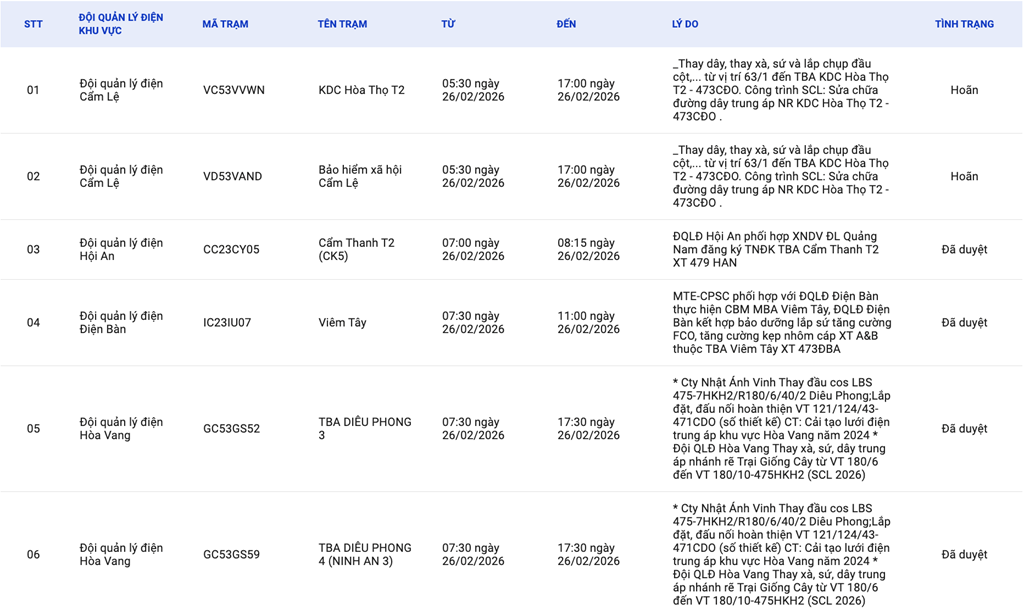Click the STT column header
The height and width of the screenshot is (609, 1024).
pyautogui.click(x=34, y=24)
